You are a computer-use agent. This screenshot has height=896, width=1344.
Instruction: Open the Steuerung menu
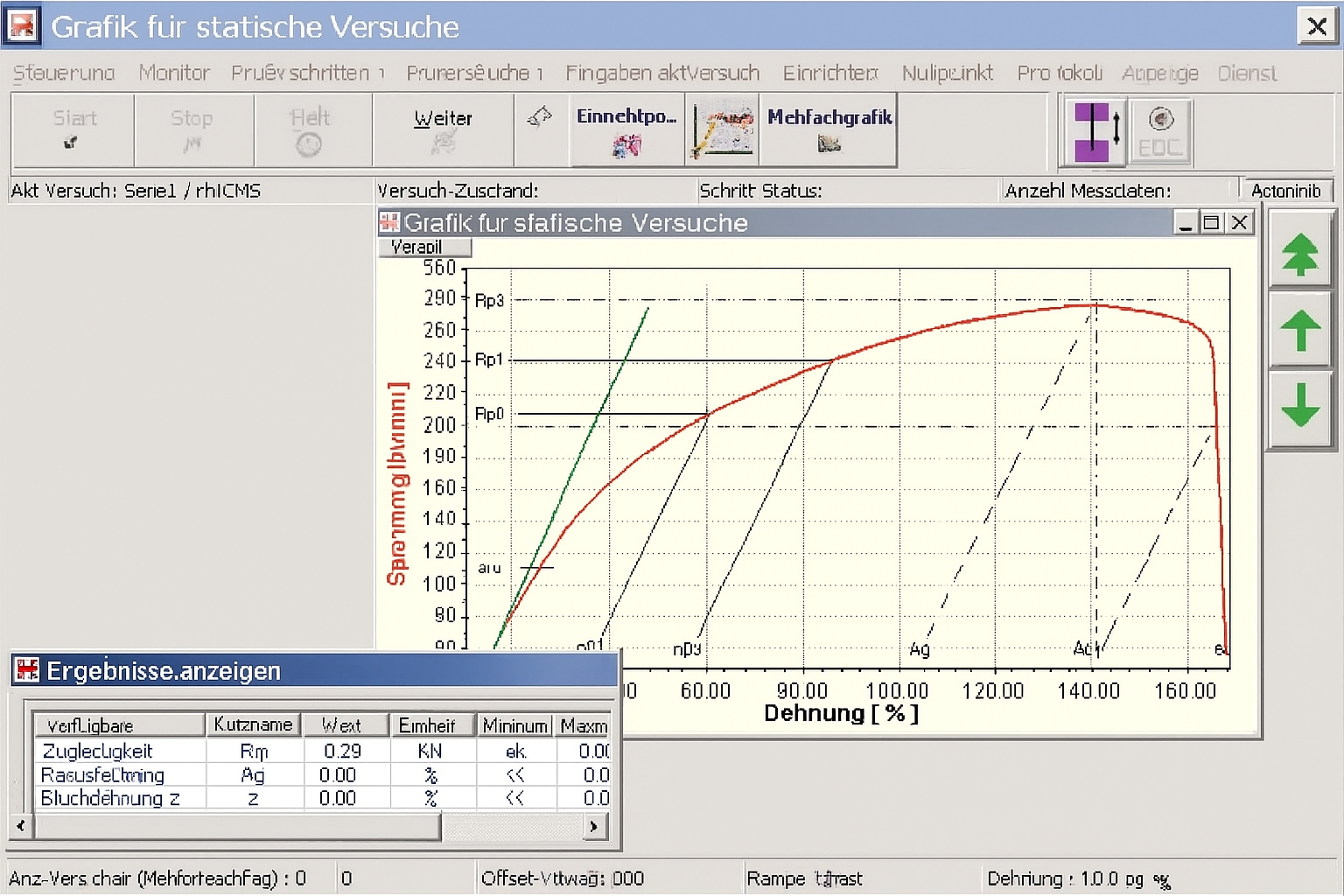tap(64, 73)
